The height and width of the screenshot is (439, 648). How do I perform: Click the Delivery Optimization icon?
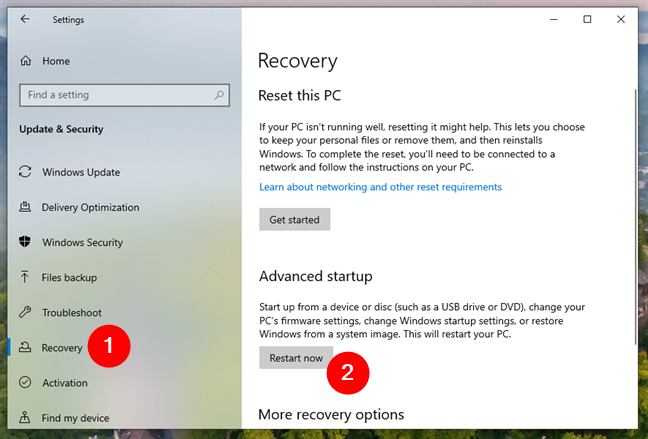point(26,207)
